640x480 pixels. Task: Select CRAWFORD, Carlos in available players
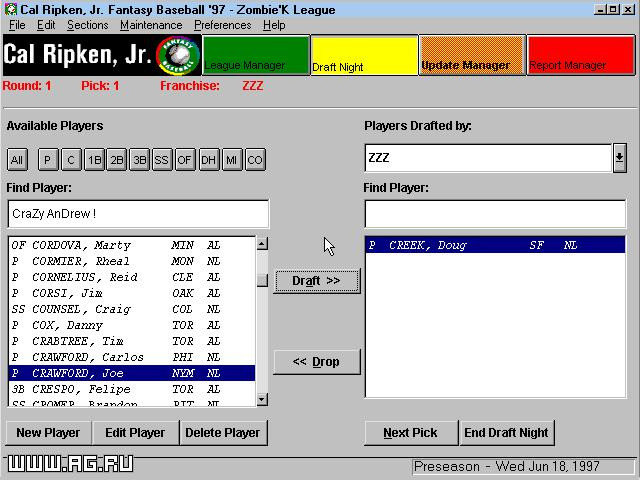click(132, 357)
